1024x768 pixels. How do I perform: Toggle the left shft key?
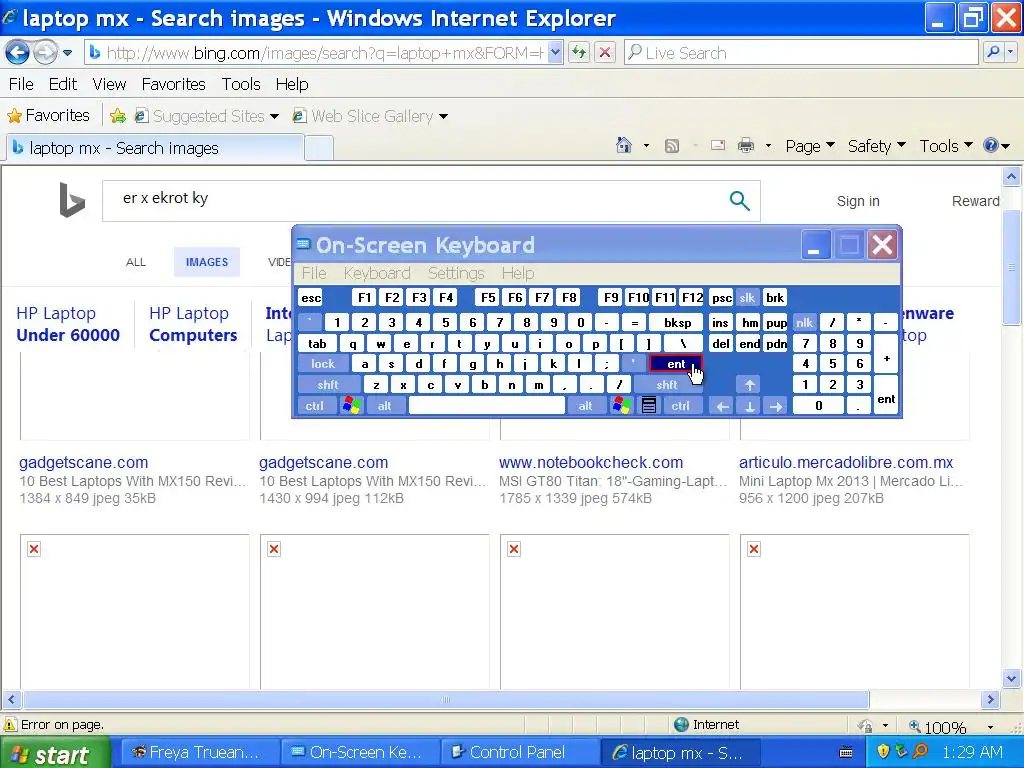328,385
